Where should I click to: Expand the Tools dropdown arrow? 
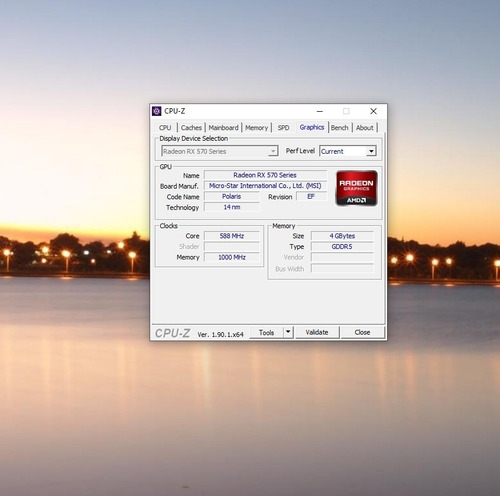pos(288,332)
